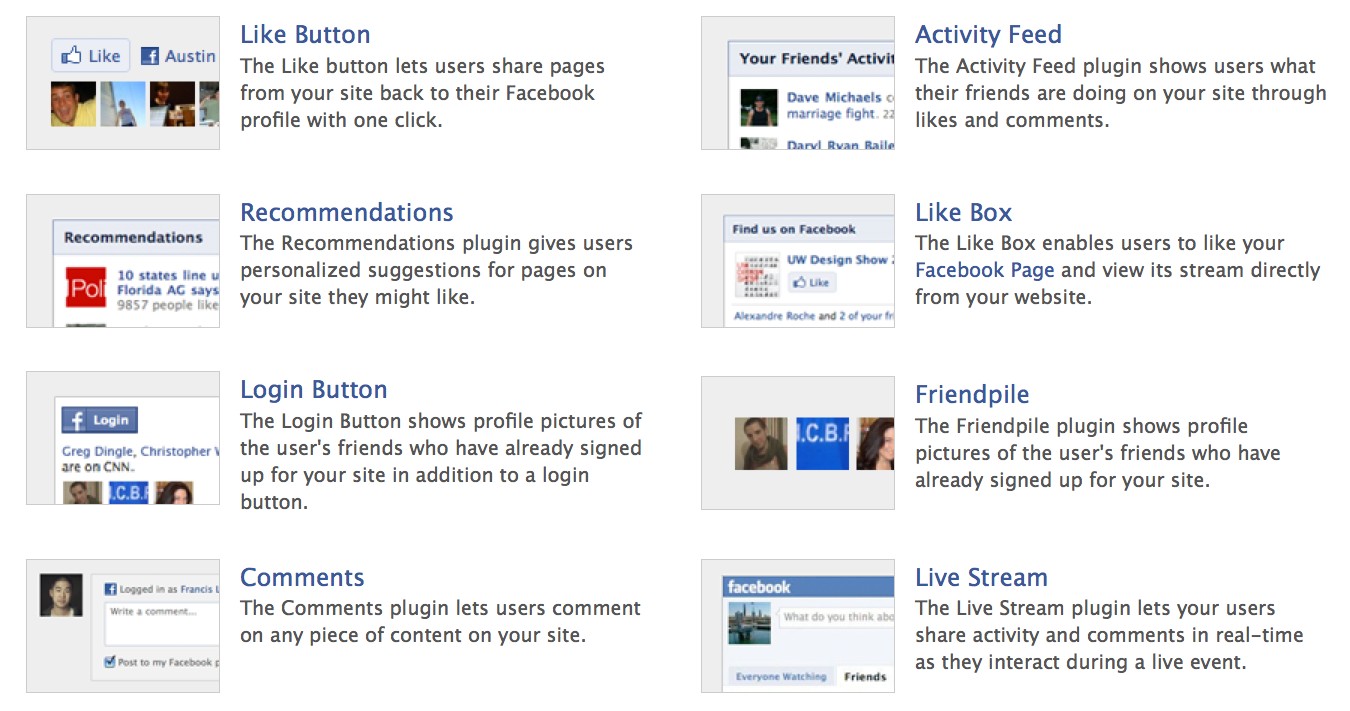Image resolution: width=1350 pixels, height=711 pixels.
Task: Click the commenter profile photo in Comments preview
Action: (x=61, y=595)
